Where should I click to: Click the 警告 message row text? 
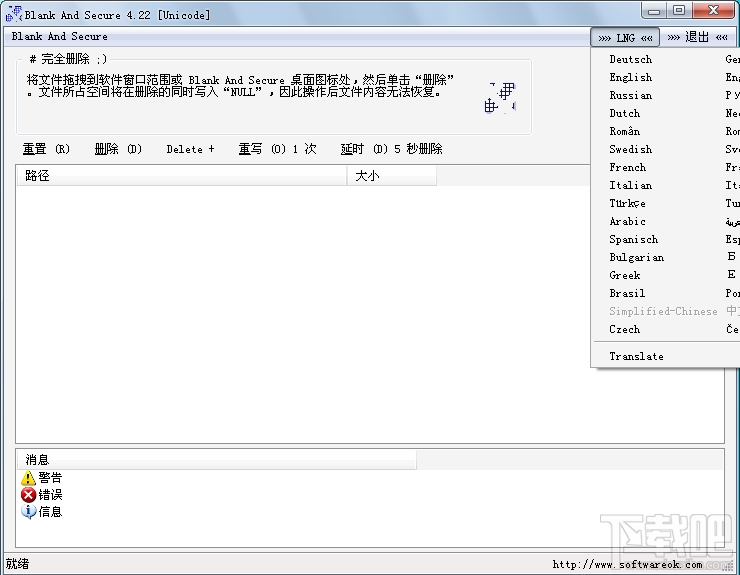[50, 478]
